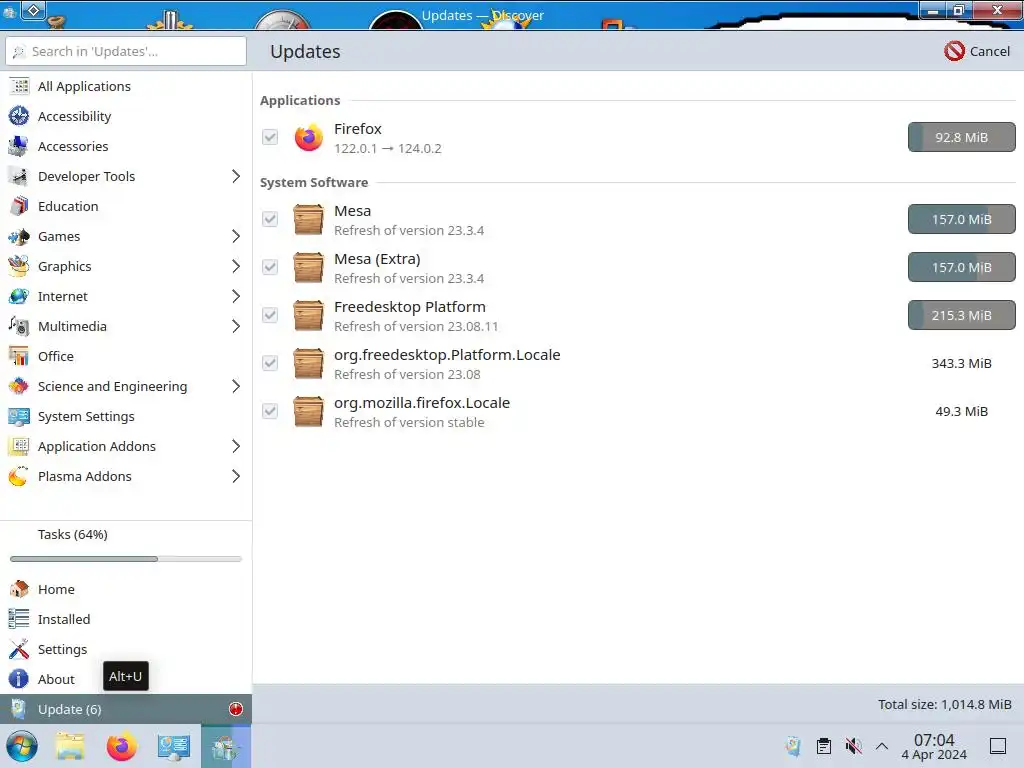The width and height of the screenshot is (1024, 768).
Task: Show hidden system tray icons arrow
Action: [882, 746]
